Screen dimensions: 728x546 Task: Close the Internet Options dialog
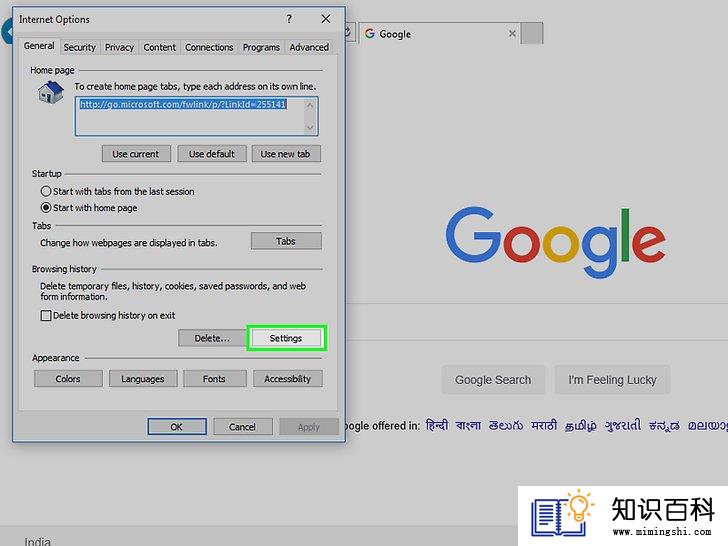(326, 19)
